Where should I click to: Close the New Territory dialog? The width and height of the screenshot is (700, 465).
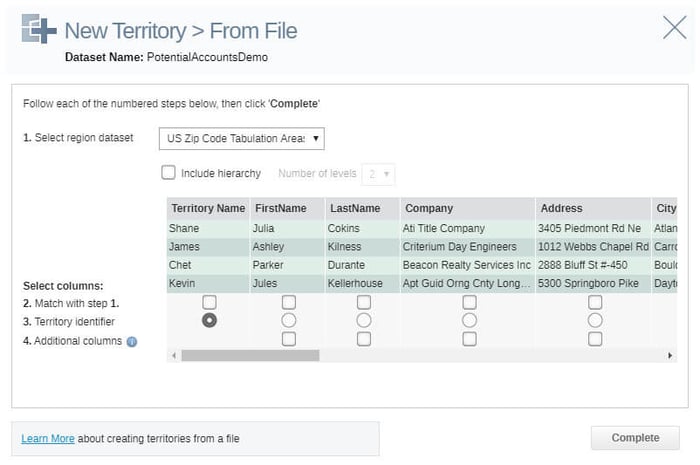click(x=674, y=28)
